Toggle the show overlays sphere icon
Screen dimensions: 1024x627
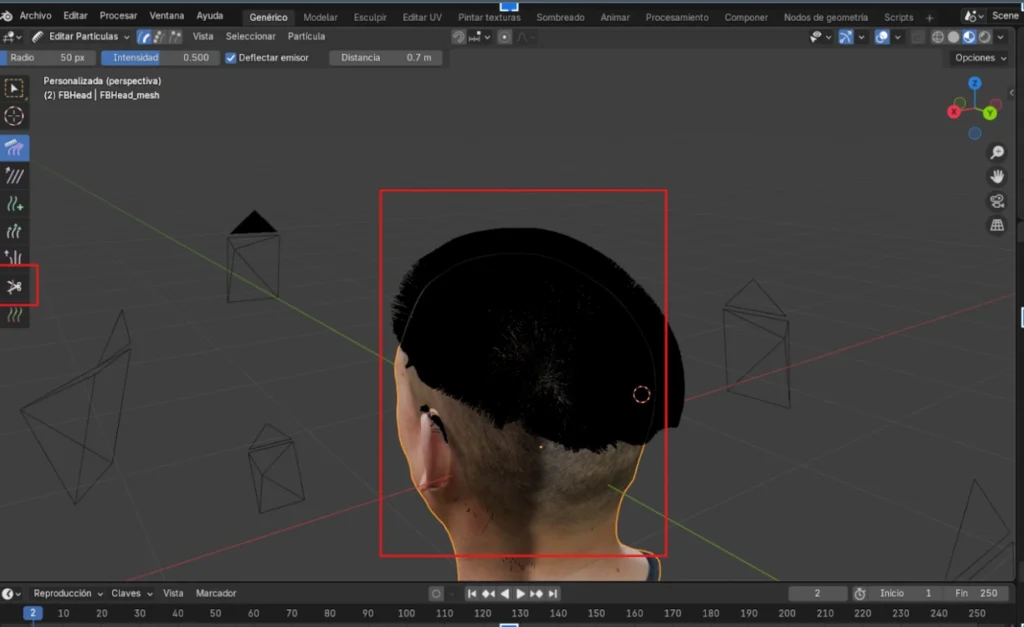pos(881,37)
